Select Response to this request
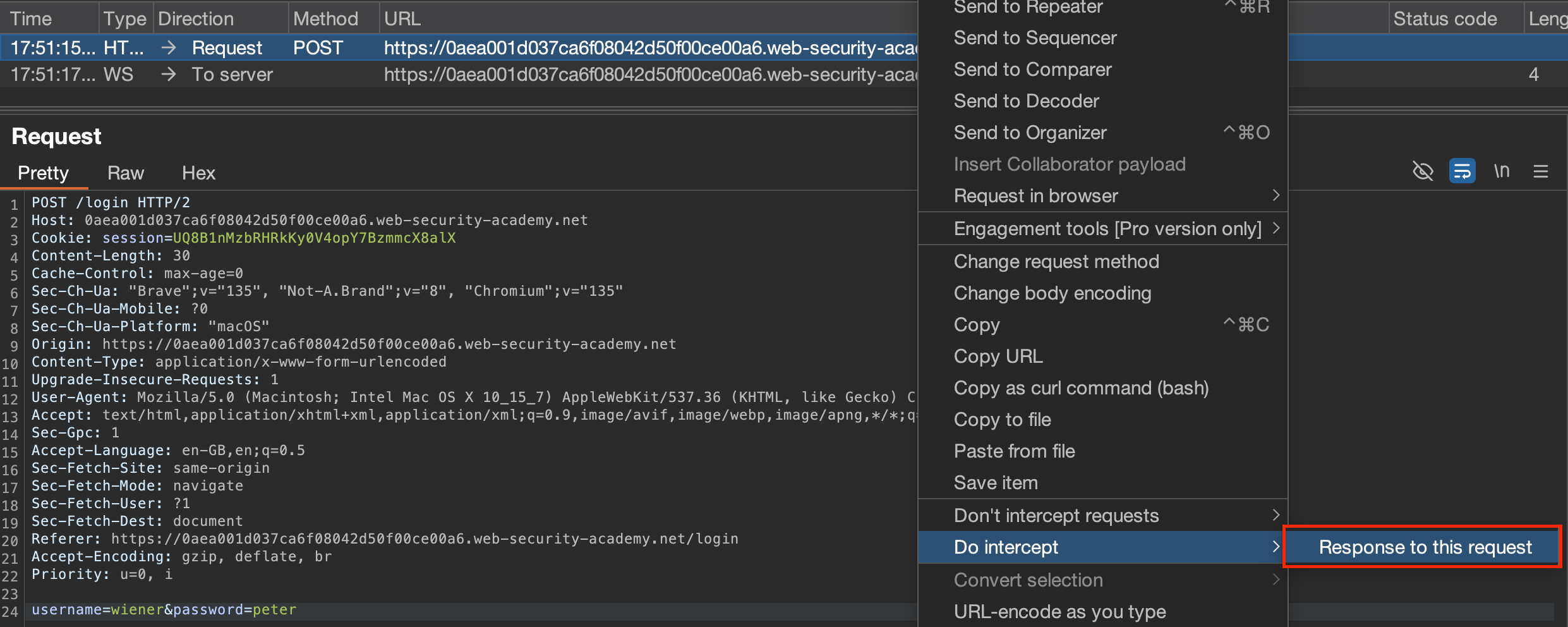The width and height of the screenshot is (1568, 627). tap(1425, 547)
